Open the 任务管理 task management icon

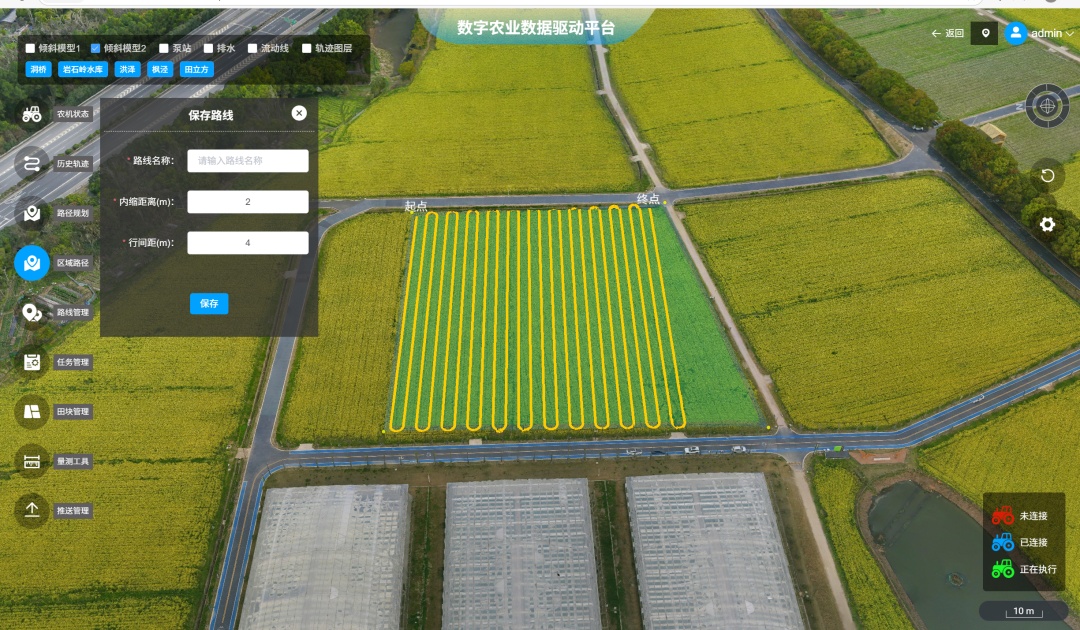(32, 362)
